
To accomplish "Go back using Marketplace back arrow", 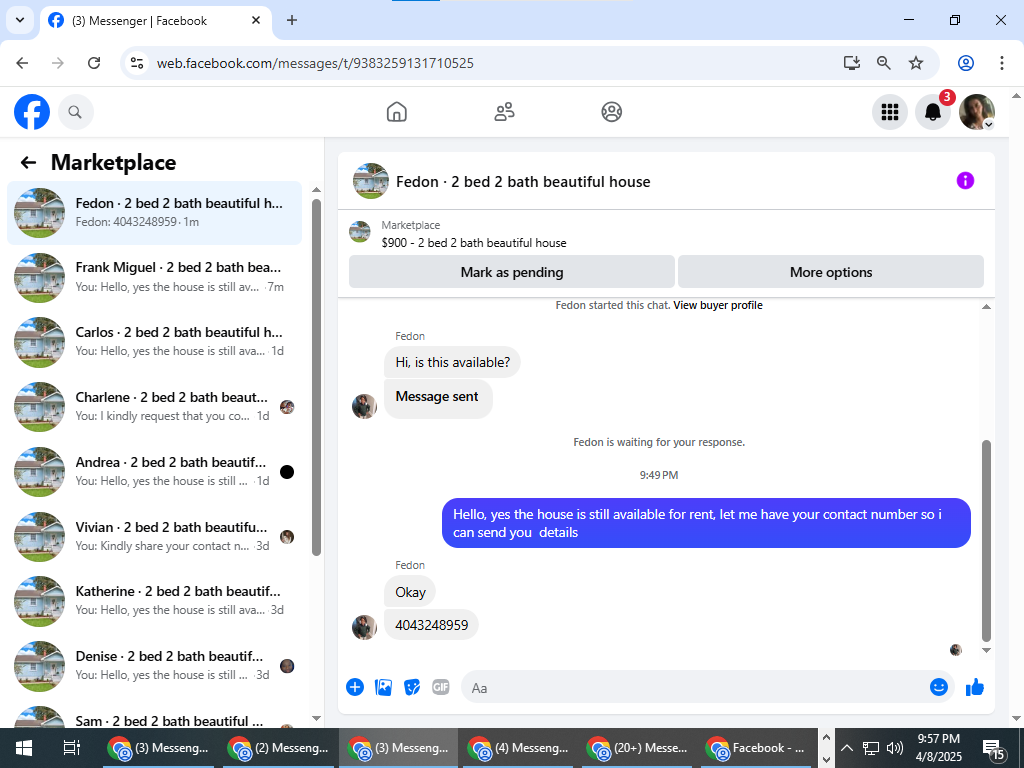I will click(x=28, y=163).
